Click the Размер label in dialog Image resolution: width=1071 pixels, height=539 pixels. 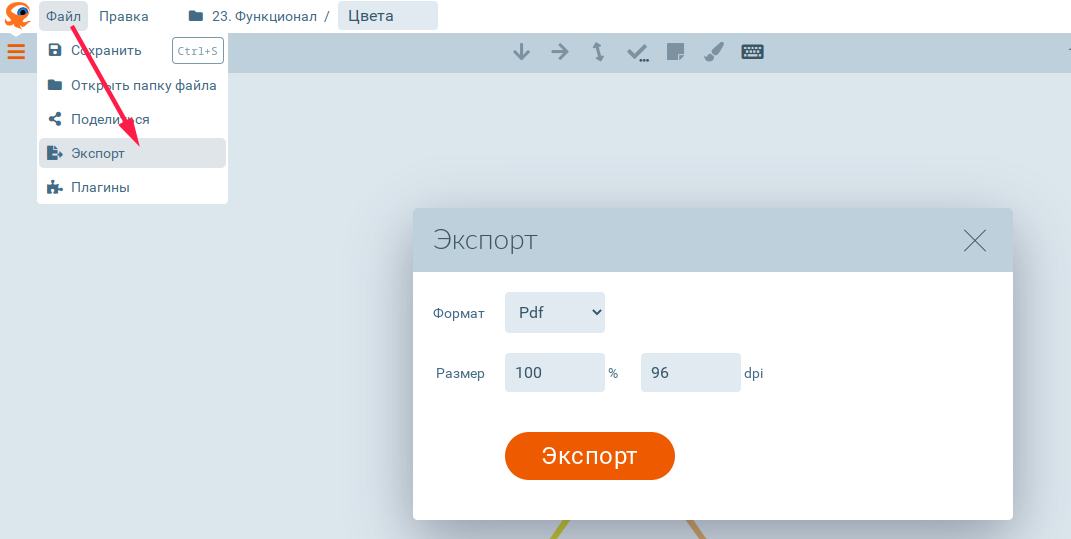click(460, 374)
